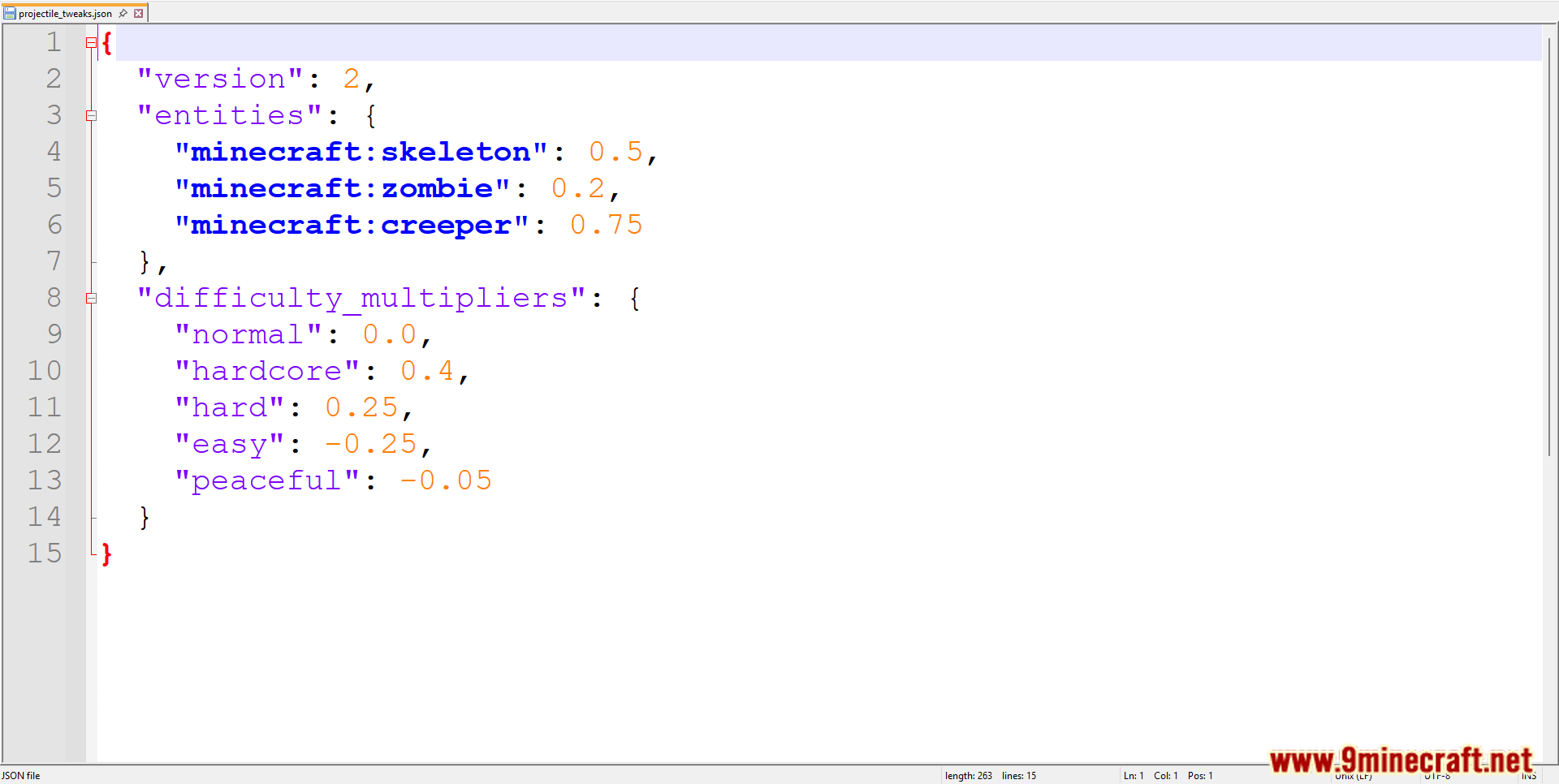This screenshot has height=784, width=1559.
Task: Click the vertical scrollbar thumb
Action: click(x=1549, y=243)
